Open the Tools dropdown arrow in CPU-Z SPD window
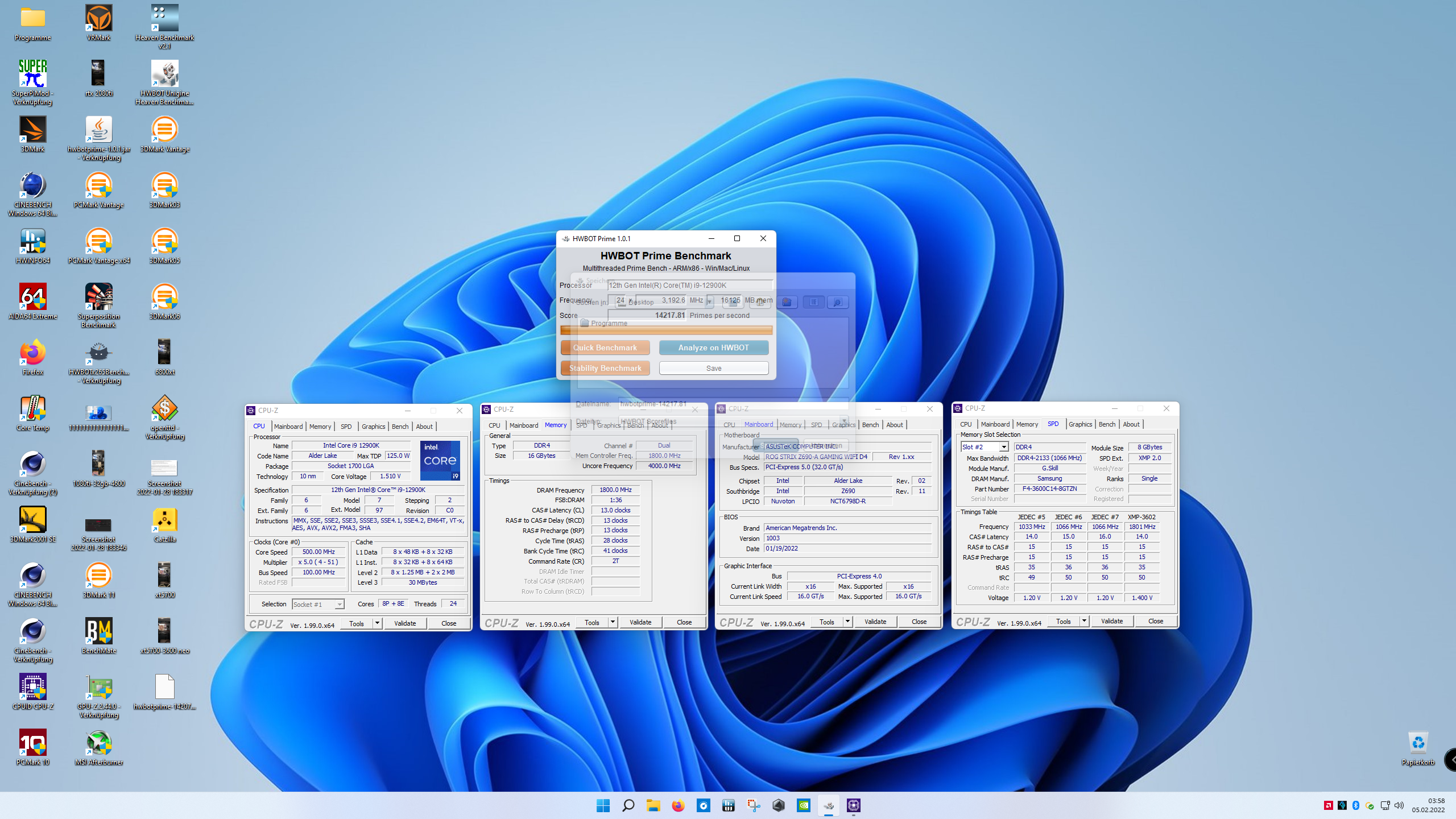 (1084, 621)
